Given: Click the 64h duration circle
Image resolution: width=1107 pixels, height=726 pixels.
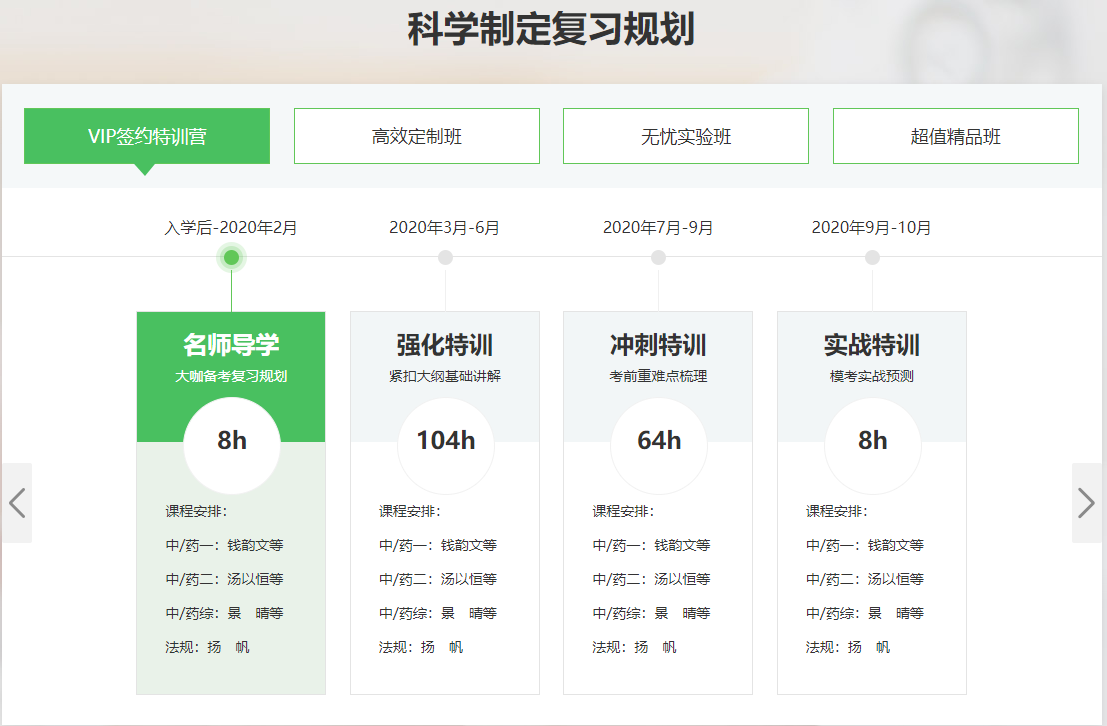Looking at the screenshot, I should click(x=659, y=441).
